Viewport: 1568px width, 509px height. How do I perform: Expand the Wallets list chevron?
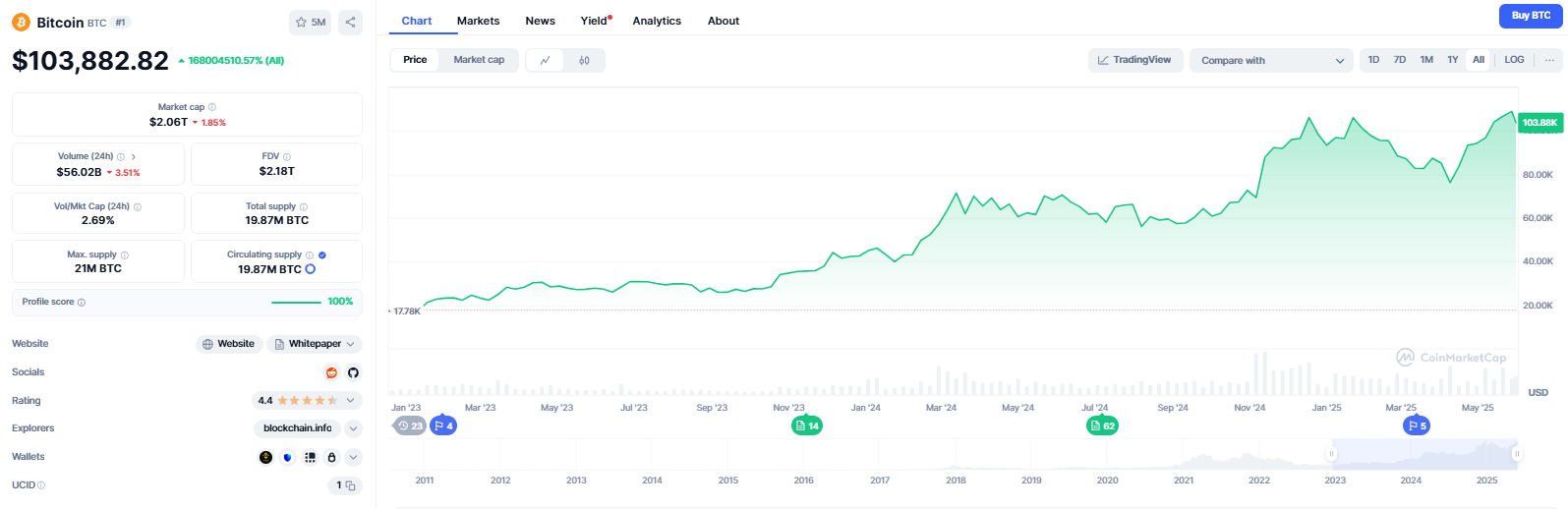(x=354, y=457)
